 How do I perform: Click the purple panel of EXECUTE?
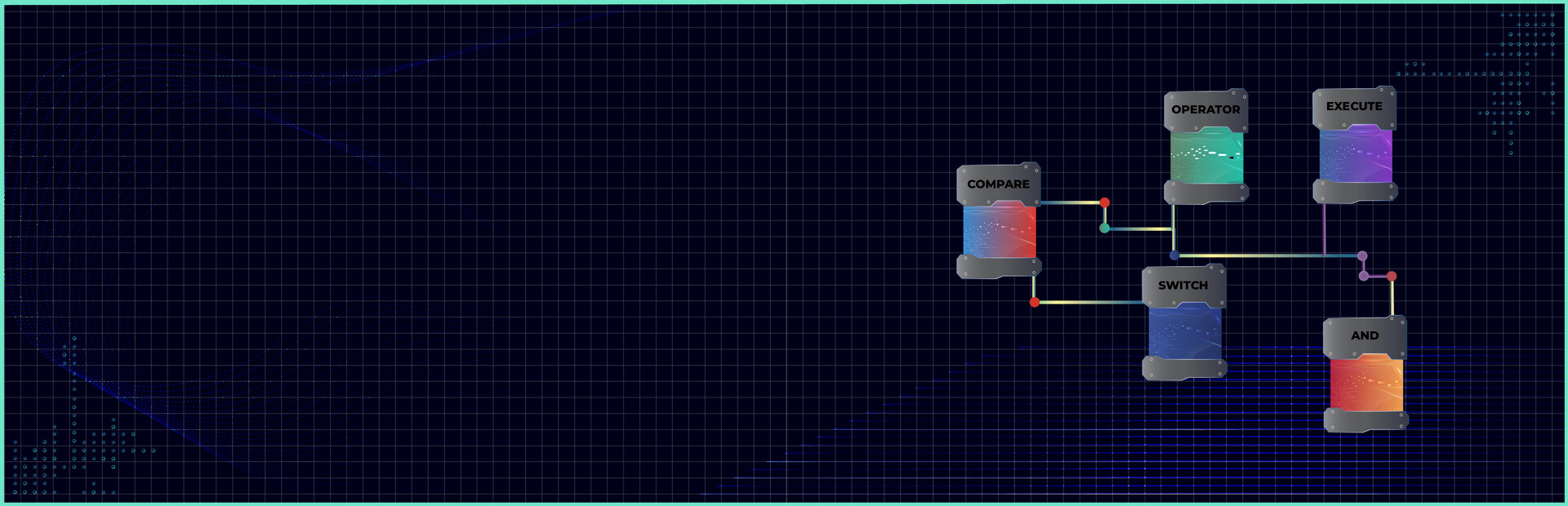coord(1356,155)
